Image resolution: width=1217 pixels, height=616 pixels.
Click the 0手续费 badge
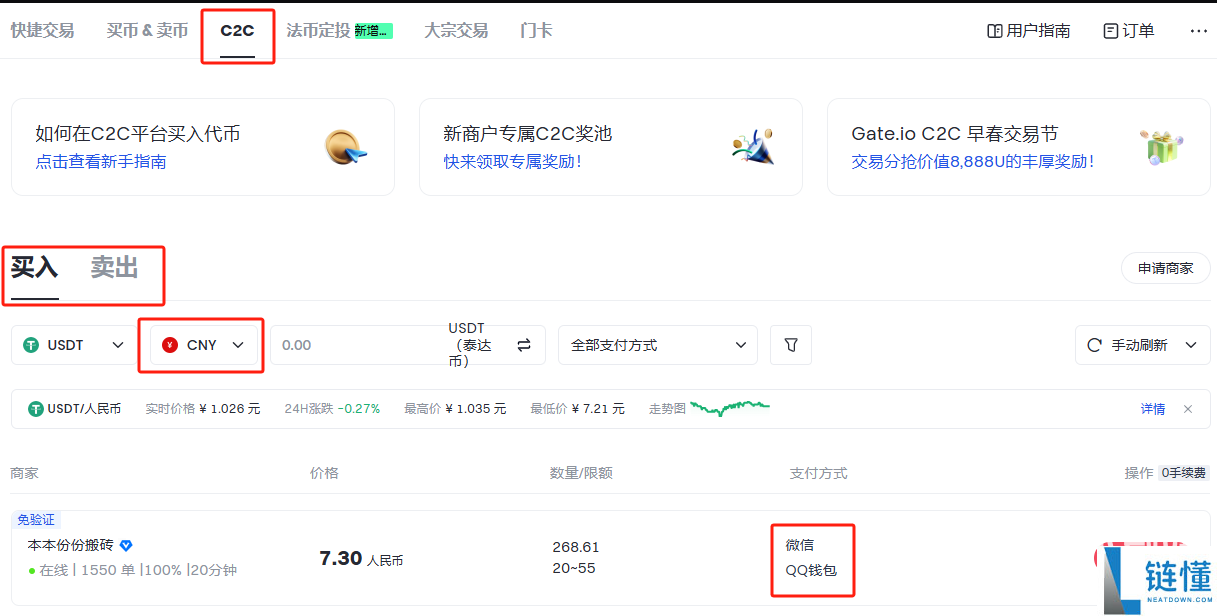tap(1184, 473)
